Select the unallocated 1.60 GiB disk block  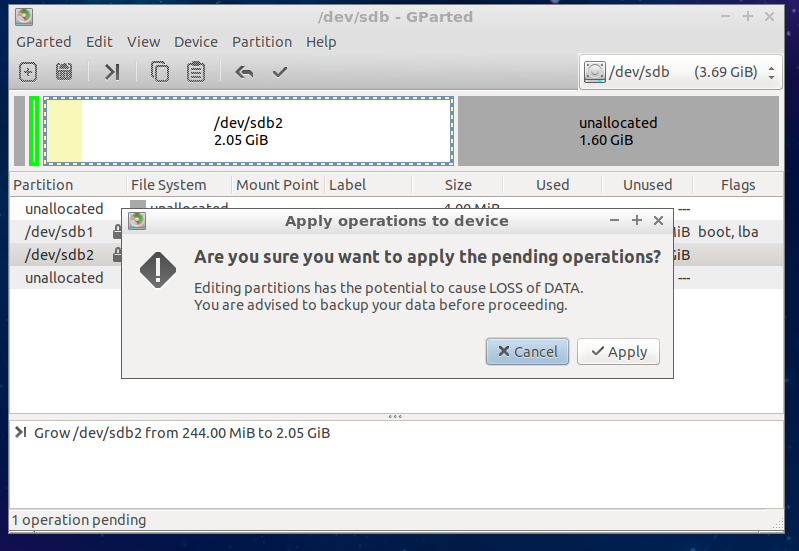pyautogui.click(x=618, y=131)
